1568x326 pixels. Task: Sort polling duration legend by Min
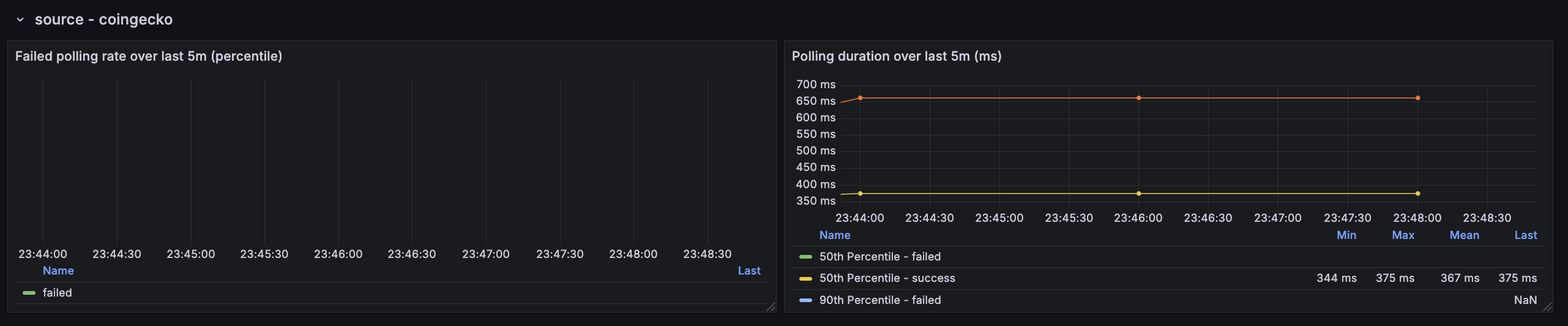pos(1346,235)
